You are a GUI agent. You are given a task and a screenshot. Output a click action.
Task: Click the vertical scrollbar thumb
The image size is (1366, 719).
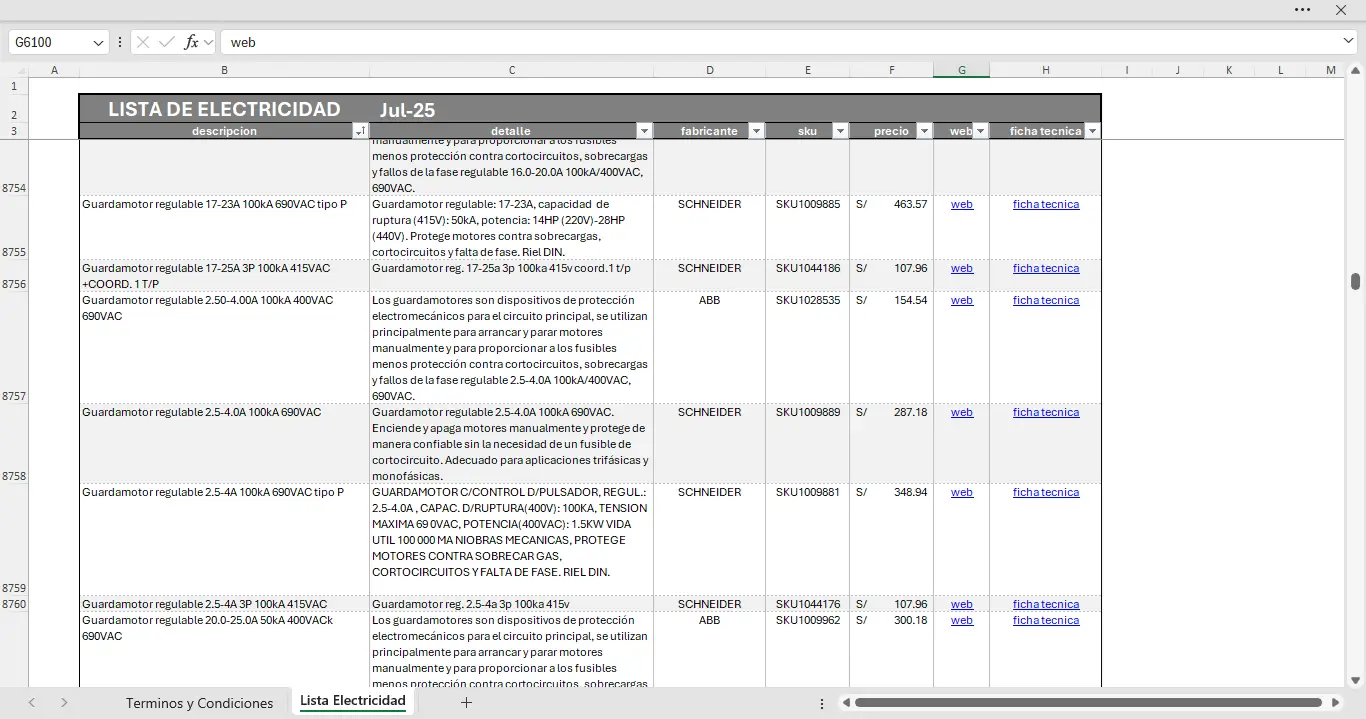tap(1356, 282)
